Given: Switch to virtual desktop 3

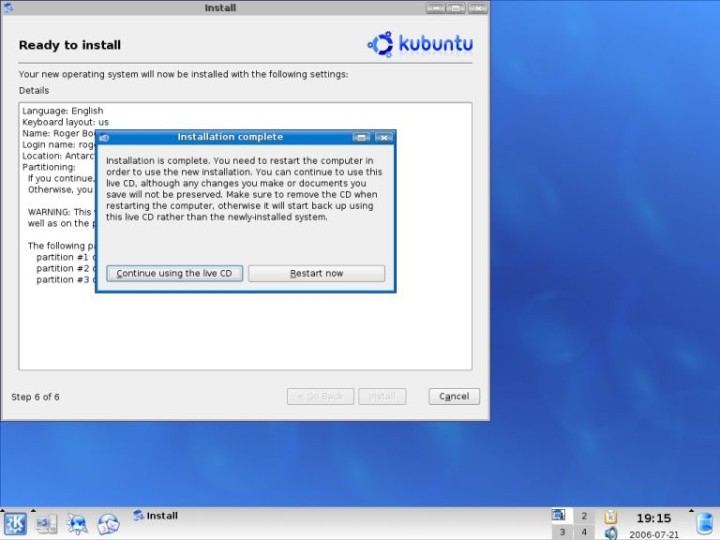Looking at the screenshot, I should [561, 532].
